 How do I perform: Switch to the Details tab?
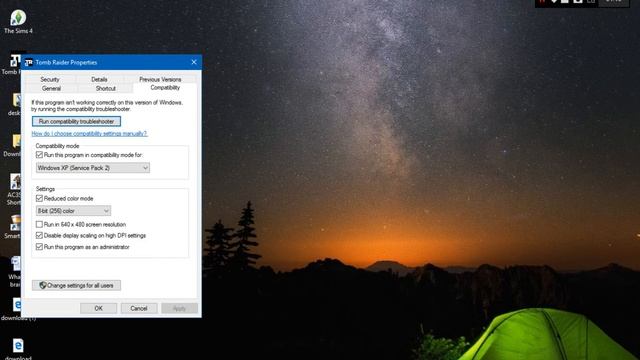pos(99,79)
